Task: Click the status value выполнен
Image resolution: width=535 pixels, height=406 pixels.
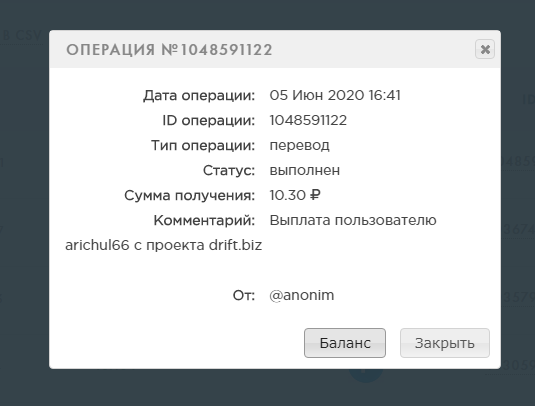Action: click(305, 170)
